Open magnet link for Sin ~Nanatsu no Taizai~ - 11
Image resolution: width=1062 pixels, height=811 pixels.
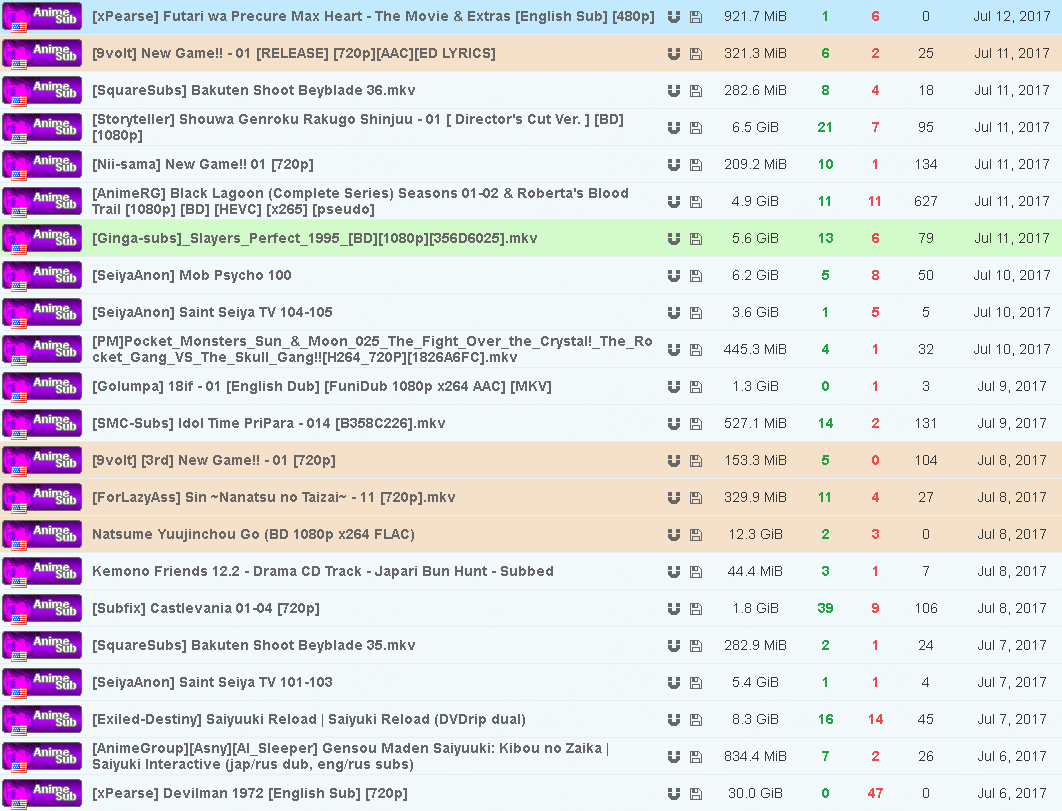[x=673, y=498]
